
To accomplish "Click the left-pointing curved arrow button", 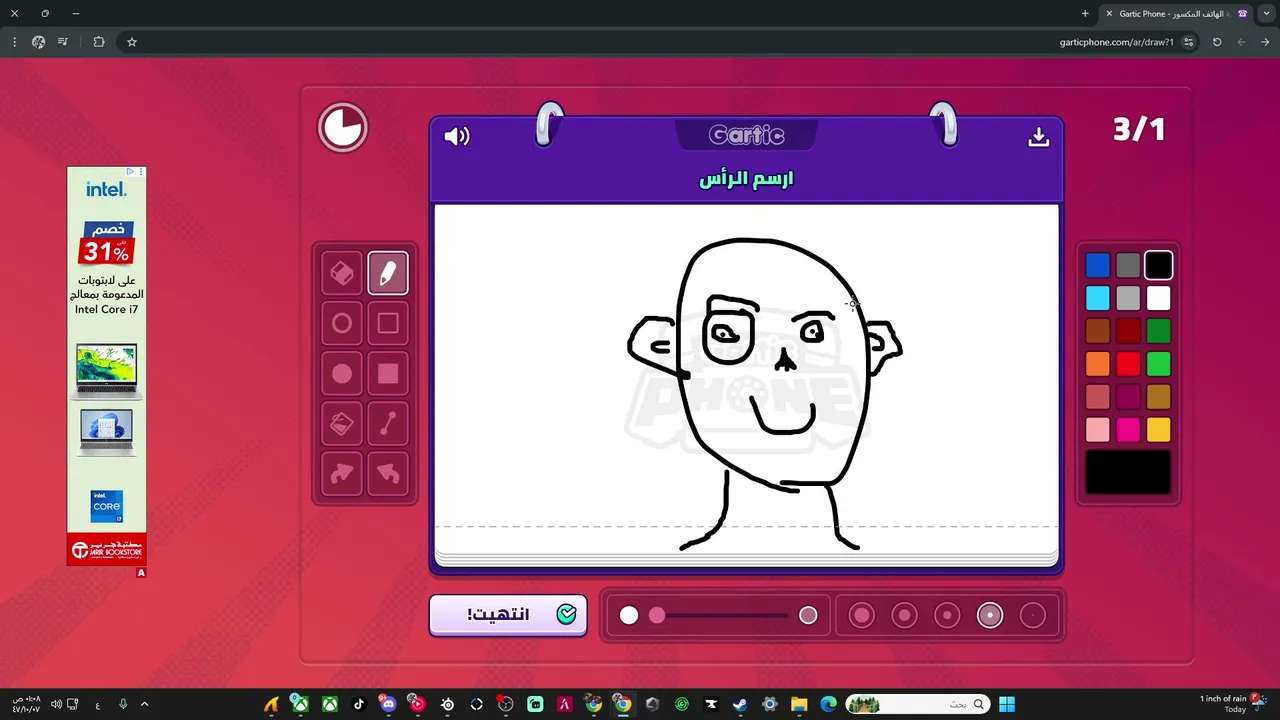I will (388, 474).
